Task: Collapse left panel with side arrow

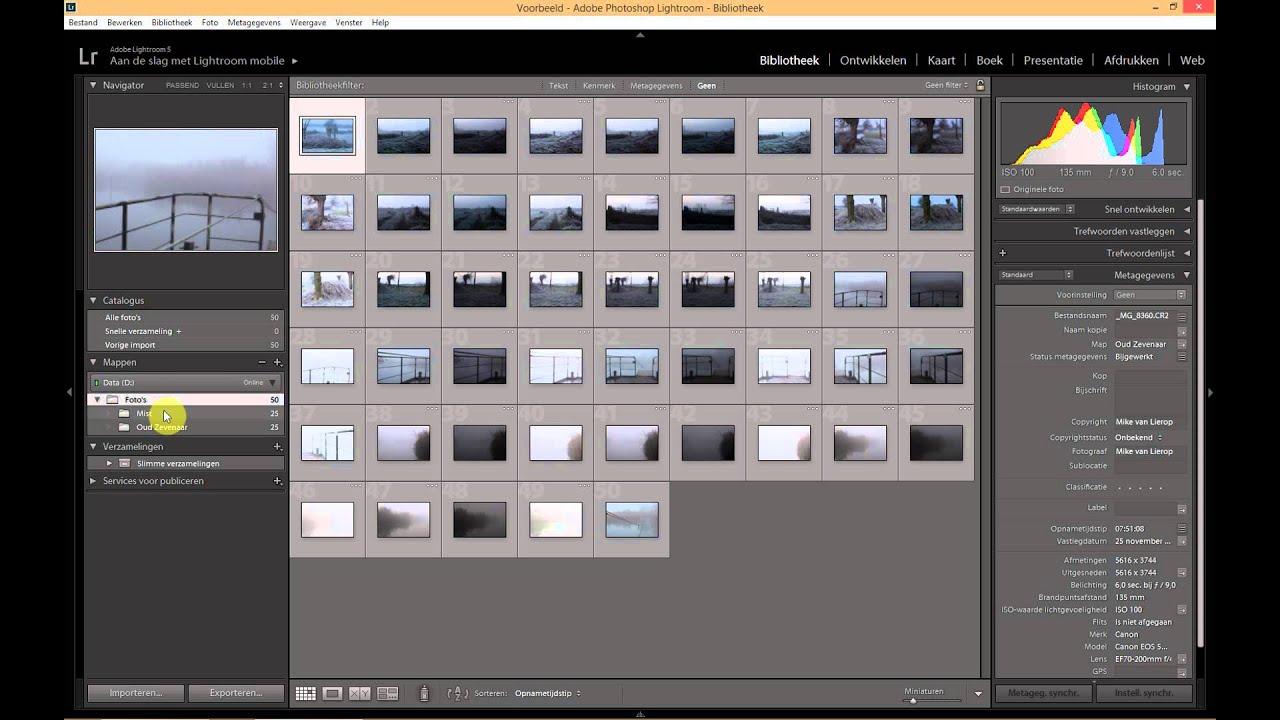Action: tap(70, 393)
